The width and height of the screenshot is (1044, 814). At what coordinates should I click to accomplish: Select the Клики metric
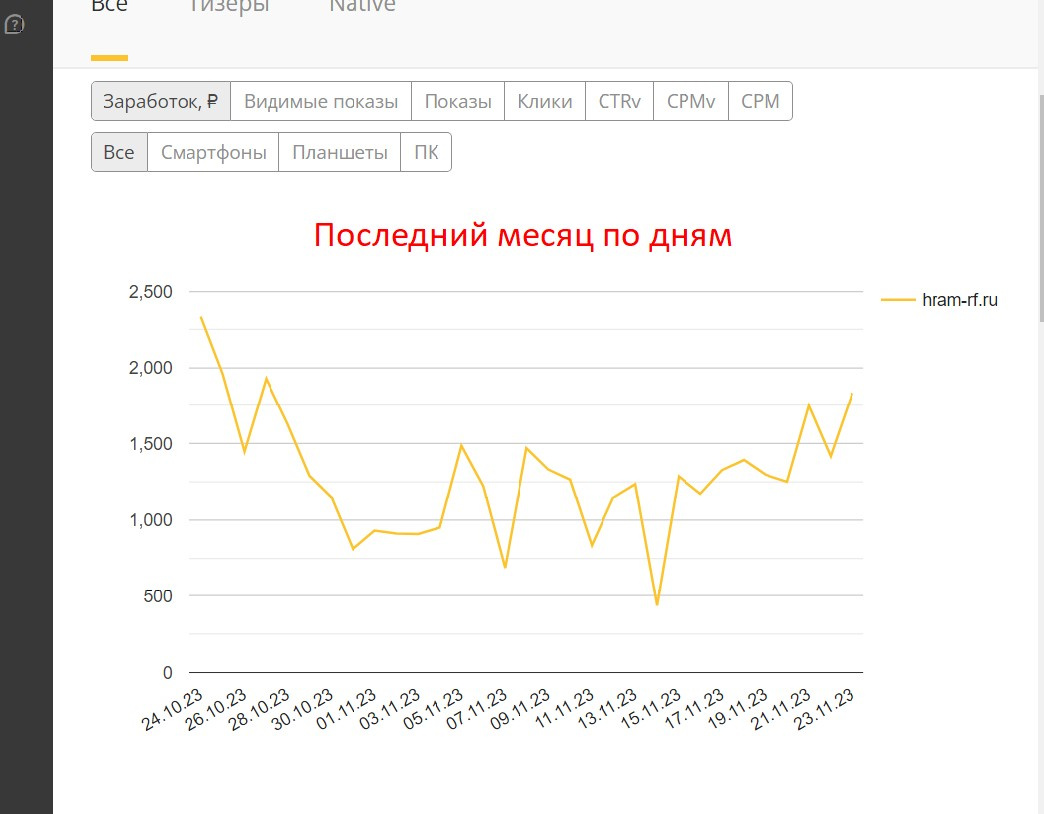545,101
